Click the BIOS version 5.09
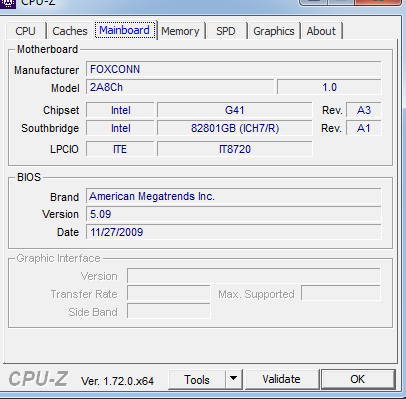406x399 pixels. (x=233, y=214)
